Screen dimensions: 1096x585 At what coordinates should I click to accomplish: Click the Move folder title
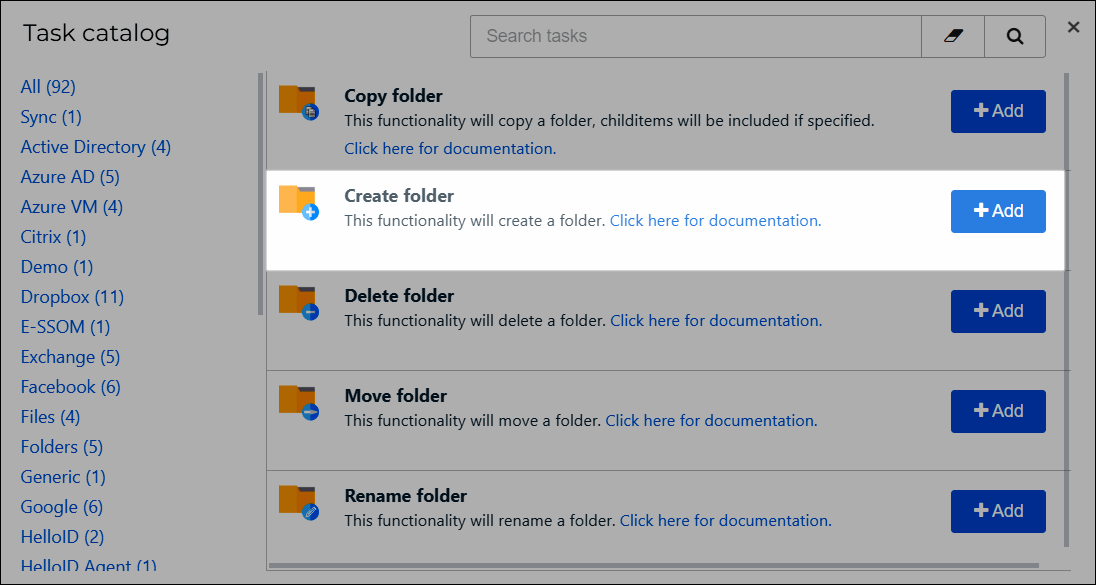pos(396,396)
